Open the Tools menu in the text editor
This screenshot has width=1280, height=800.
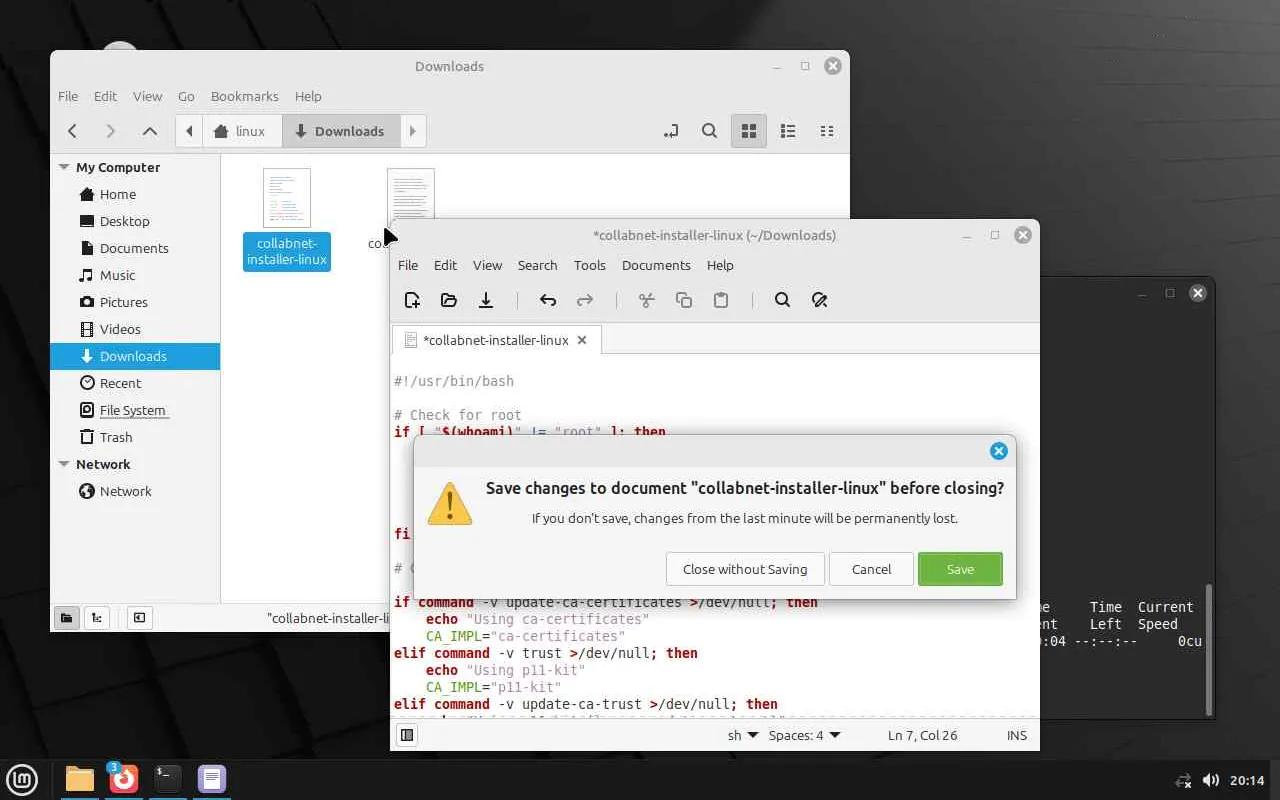[590, 265]
